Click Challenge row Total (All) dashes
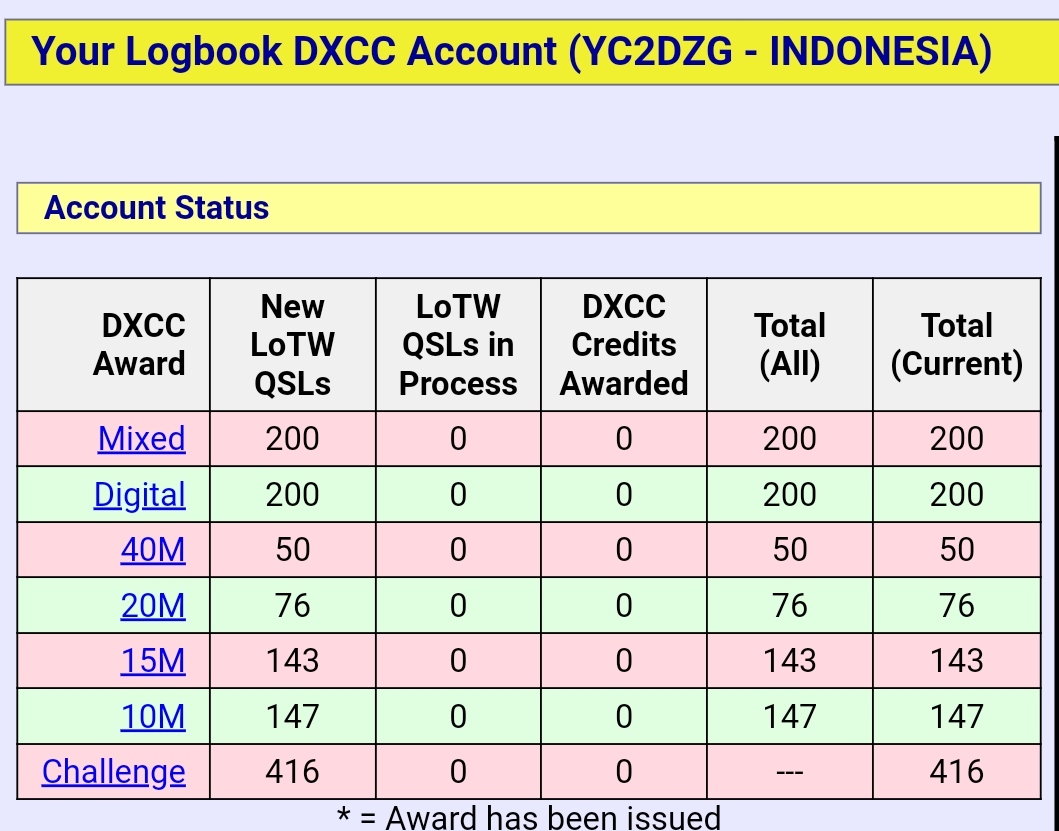Viewport: 1059px width, 831px height. pyautogui.click(x=790, y=772)
